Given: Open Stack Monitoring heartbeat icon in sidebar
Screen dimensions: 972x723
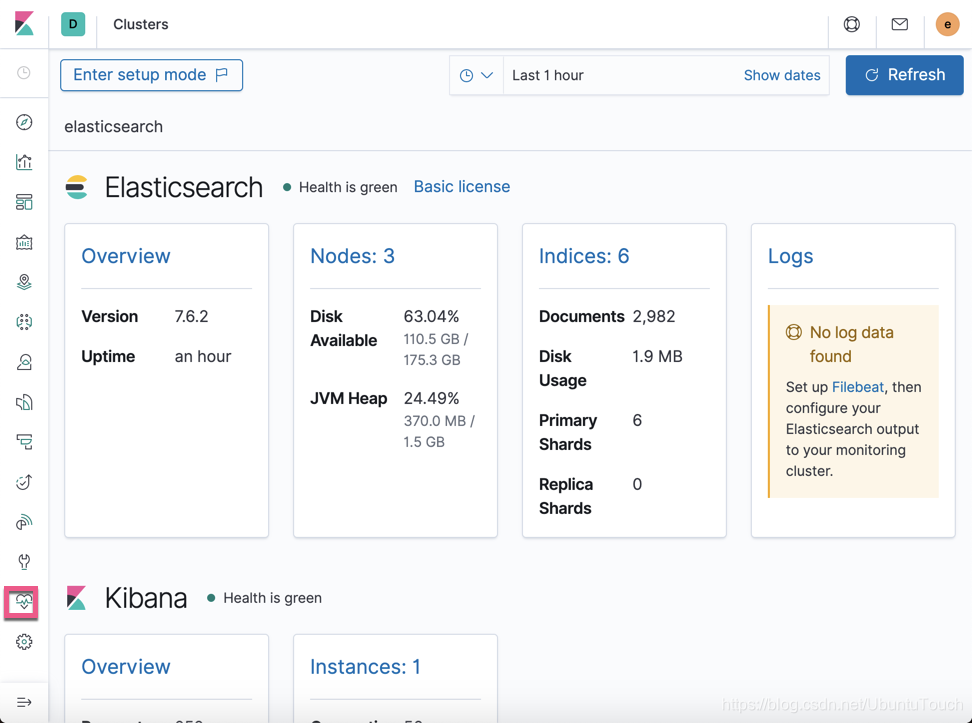Looking at the screenshot, I should pos(24,601).
